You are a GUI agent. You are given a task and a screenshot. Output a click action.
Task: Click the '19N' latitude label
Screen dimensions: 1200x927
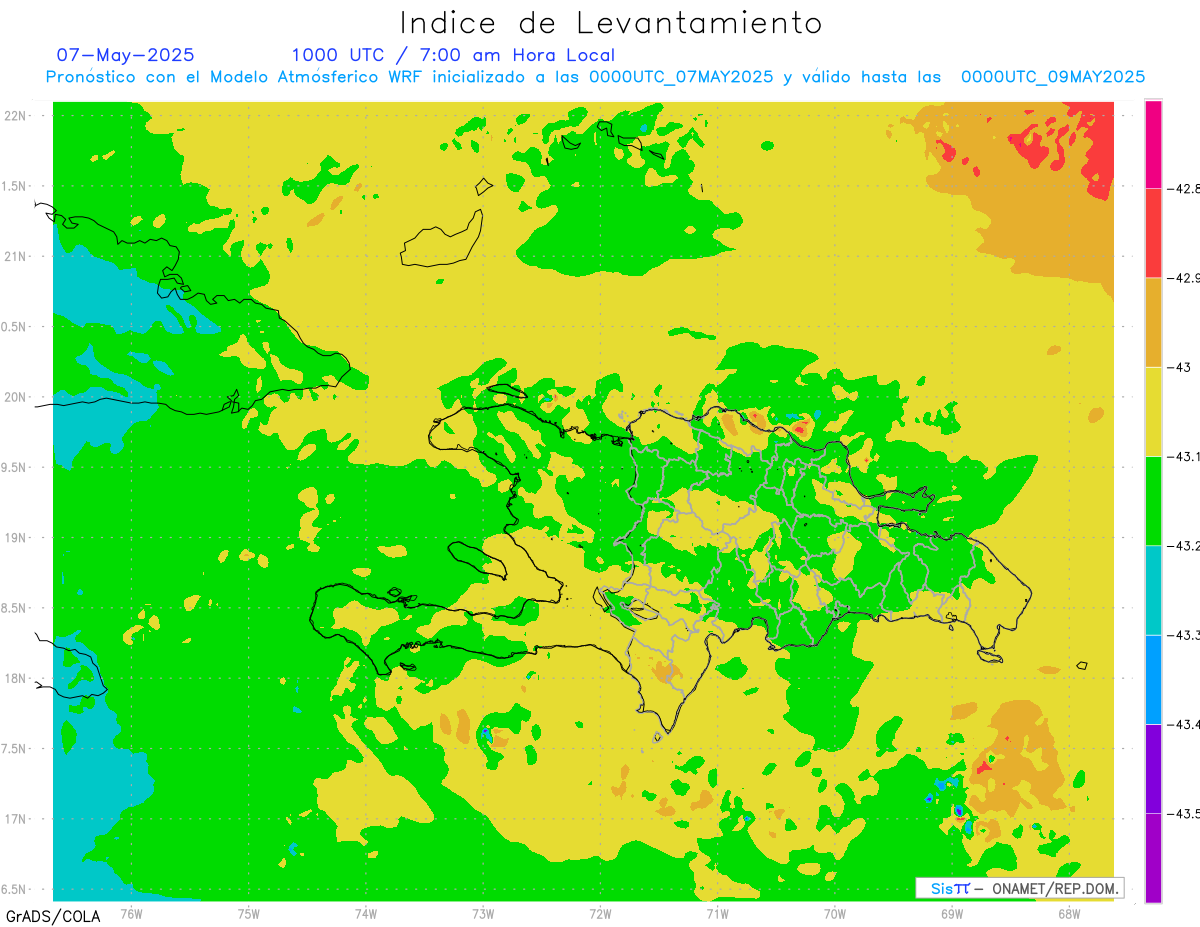pyautogui.click(x=16, y=538)
